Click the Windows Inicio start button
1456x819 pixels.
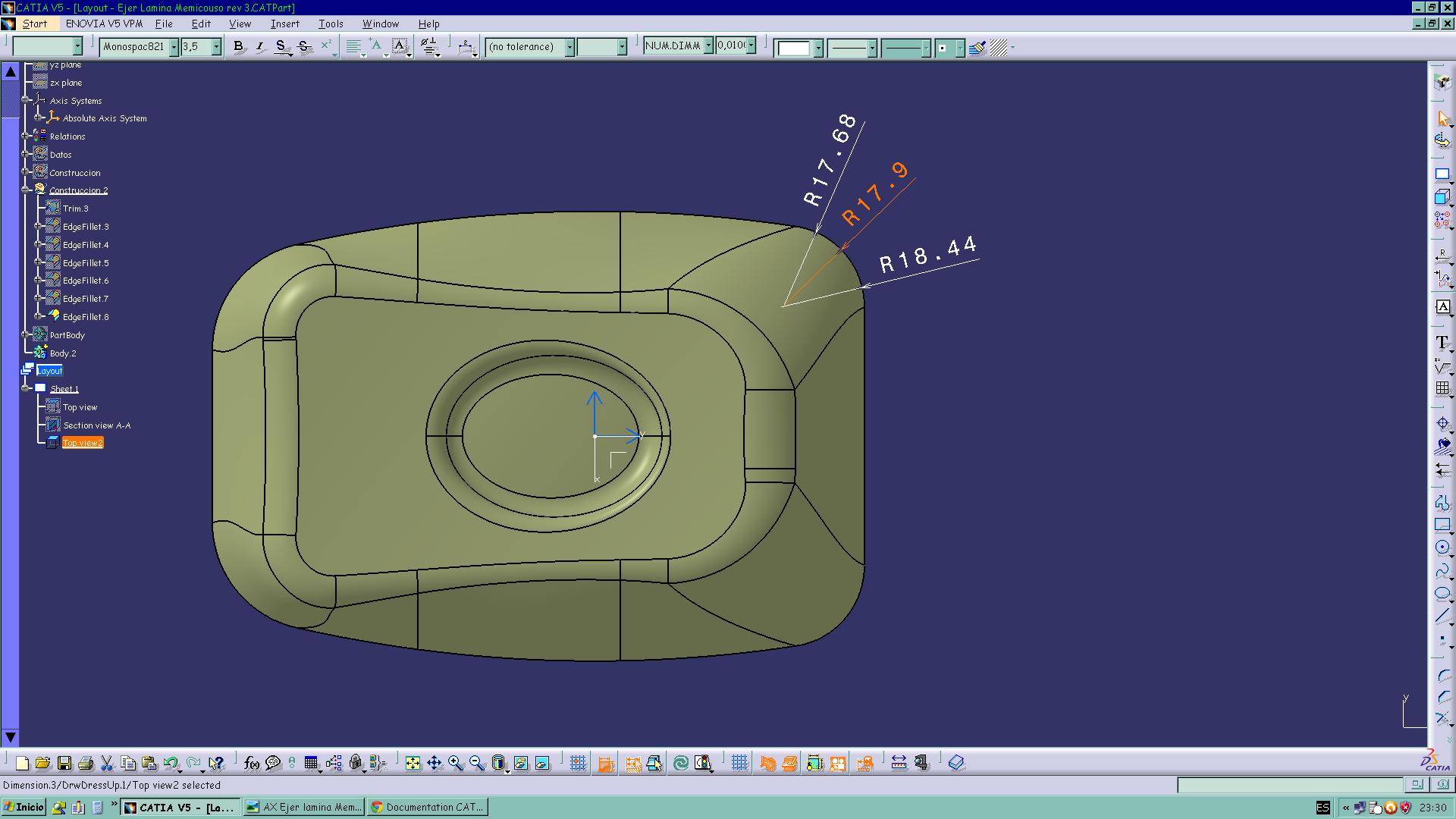coord(24,808)
